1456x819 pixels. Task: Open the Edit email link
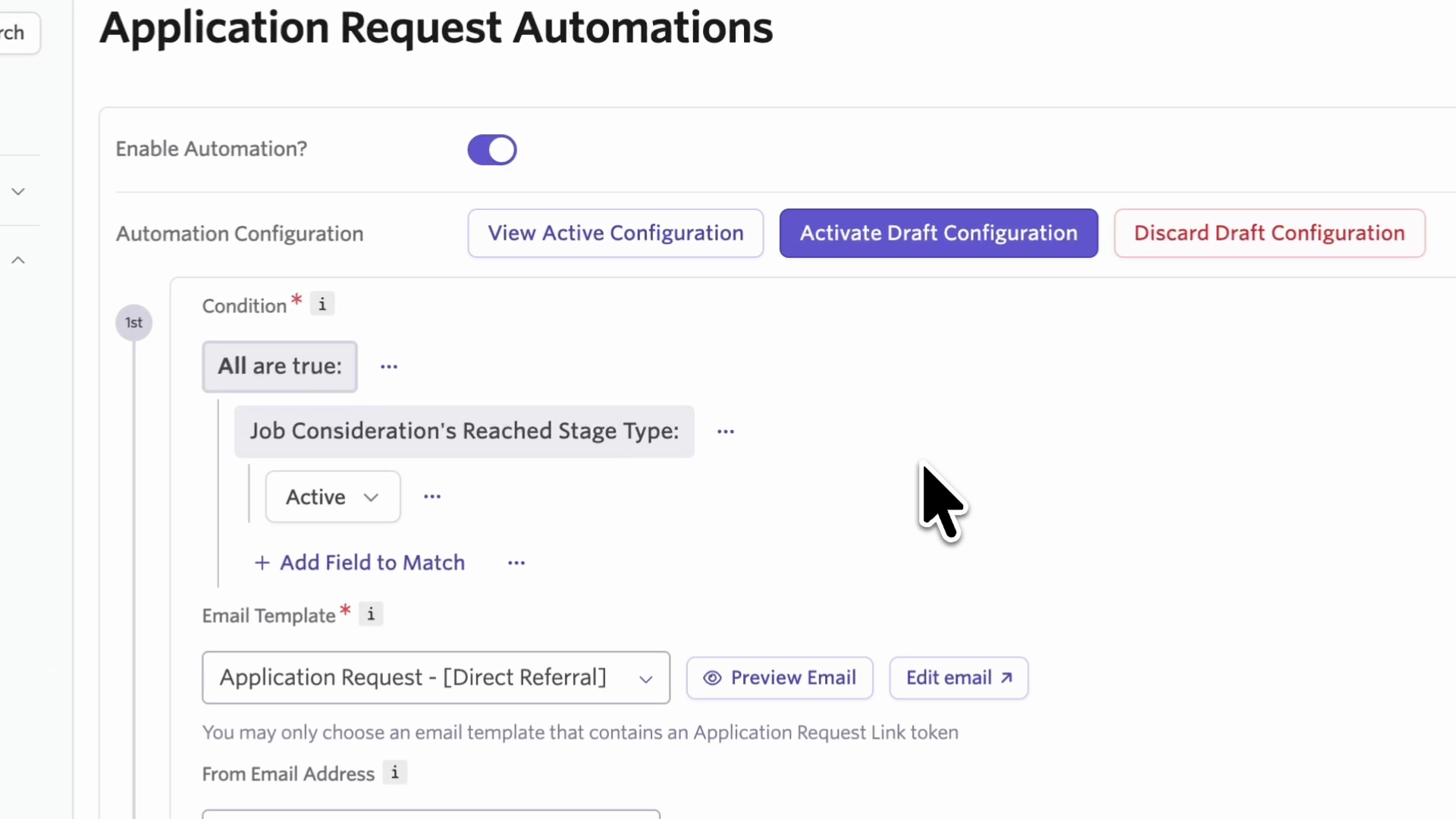[959, 677]
